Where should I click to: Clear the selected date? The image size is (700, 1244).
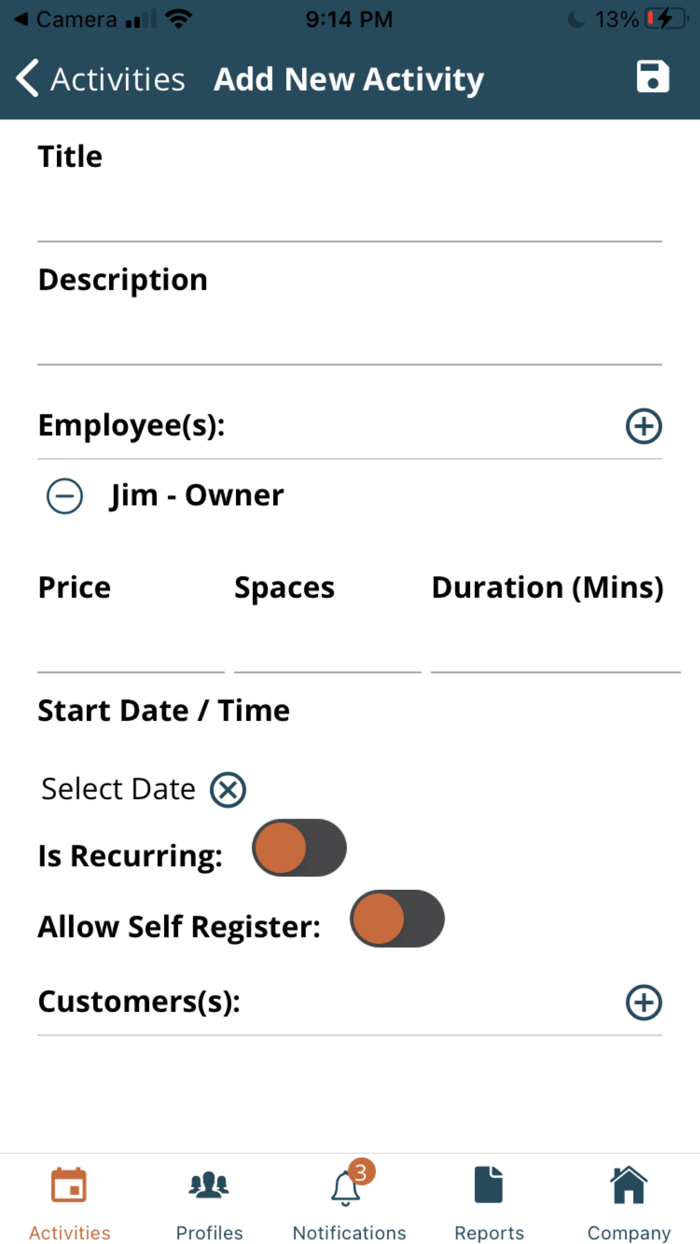(x=228, y=790)
